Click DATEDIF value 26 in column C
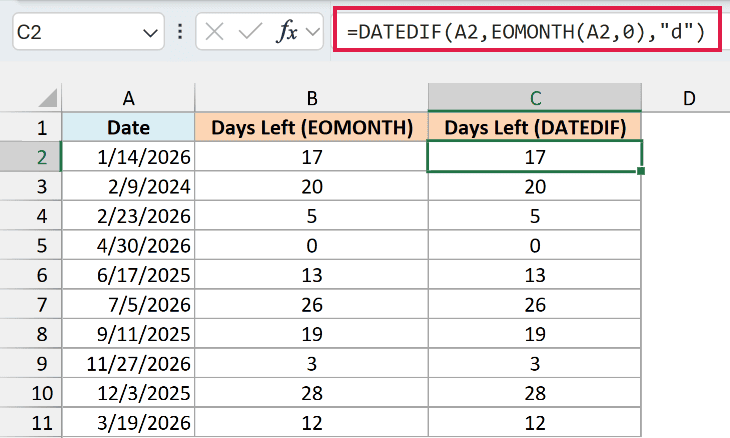The width and height of the screenshot is (730, 438). pyautogui.click(x=535, y=304)
